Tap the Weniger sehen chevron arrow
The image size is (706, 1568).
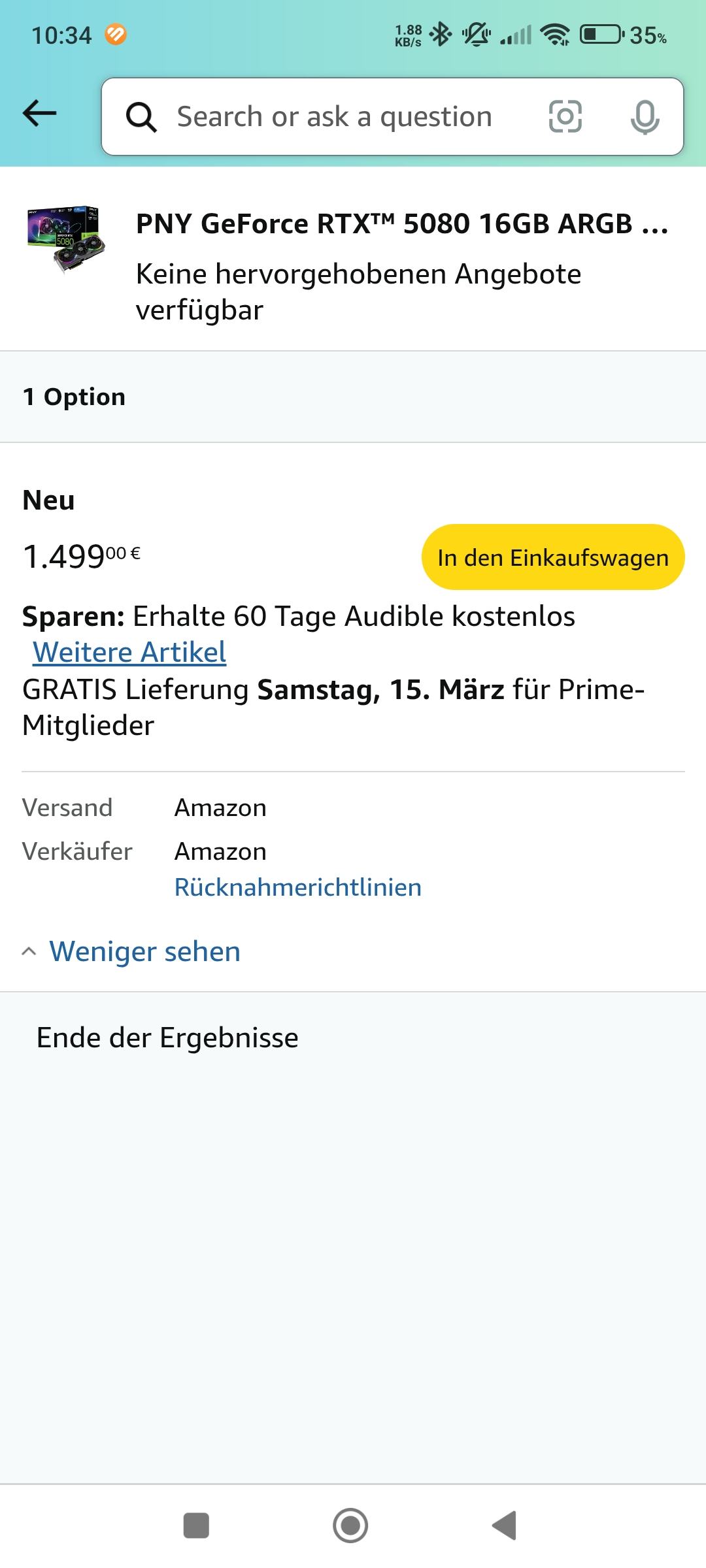pos(29,951)
